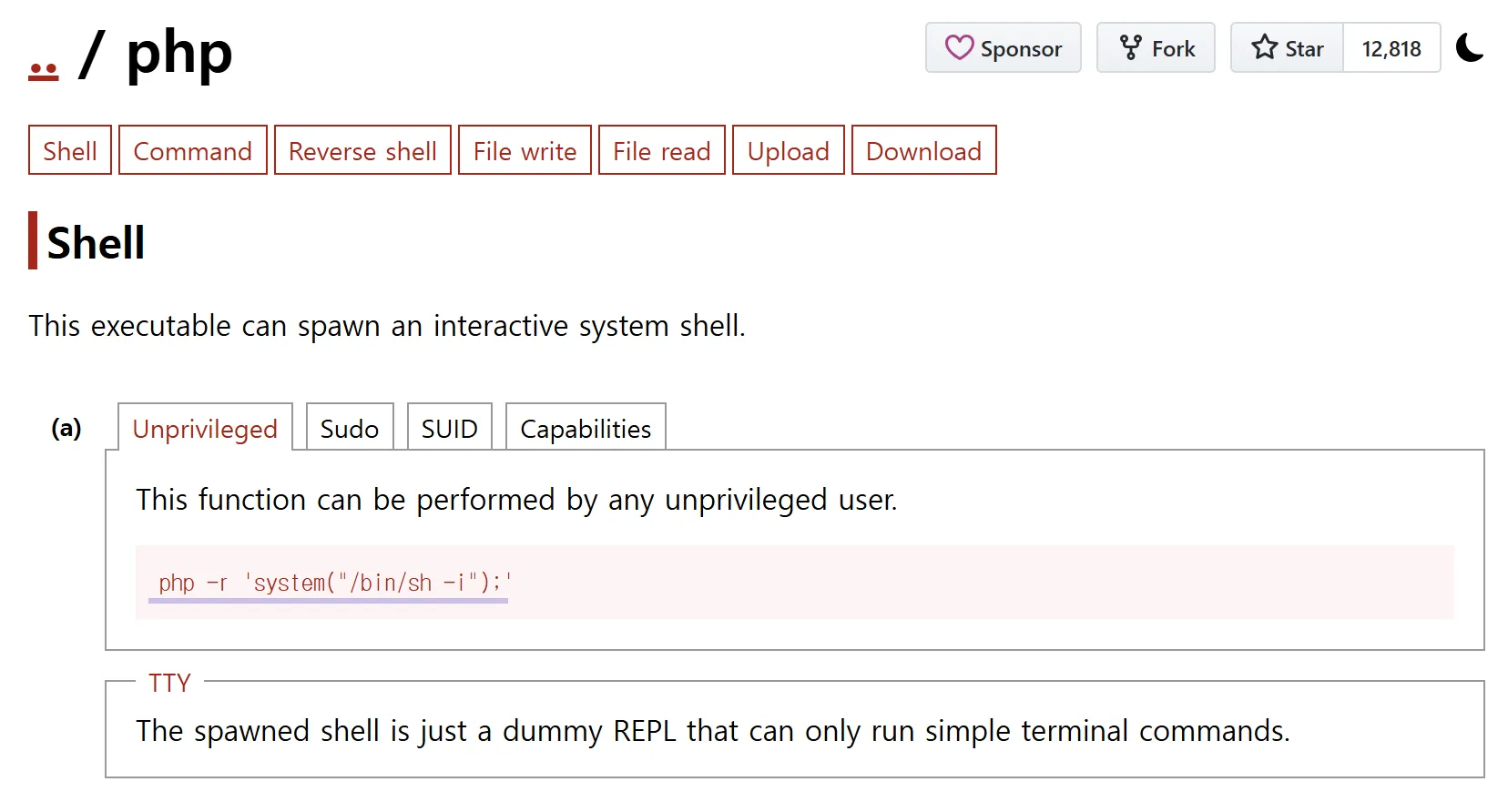Screen dimensions: 1508x812
Task: Jump to the File write section
Action: pos(525,150)
